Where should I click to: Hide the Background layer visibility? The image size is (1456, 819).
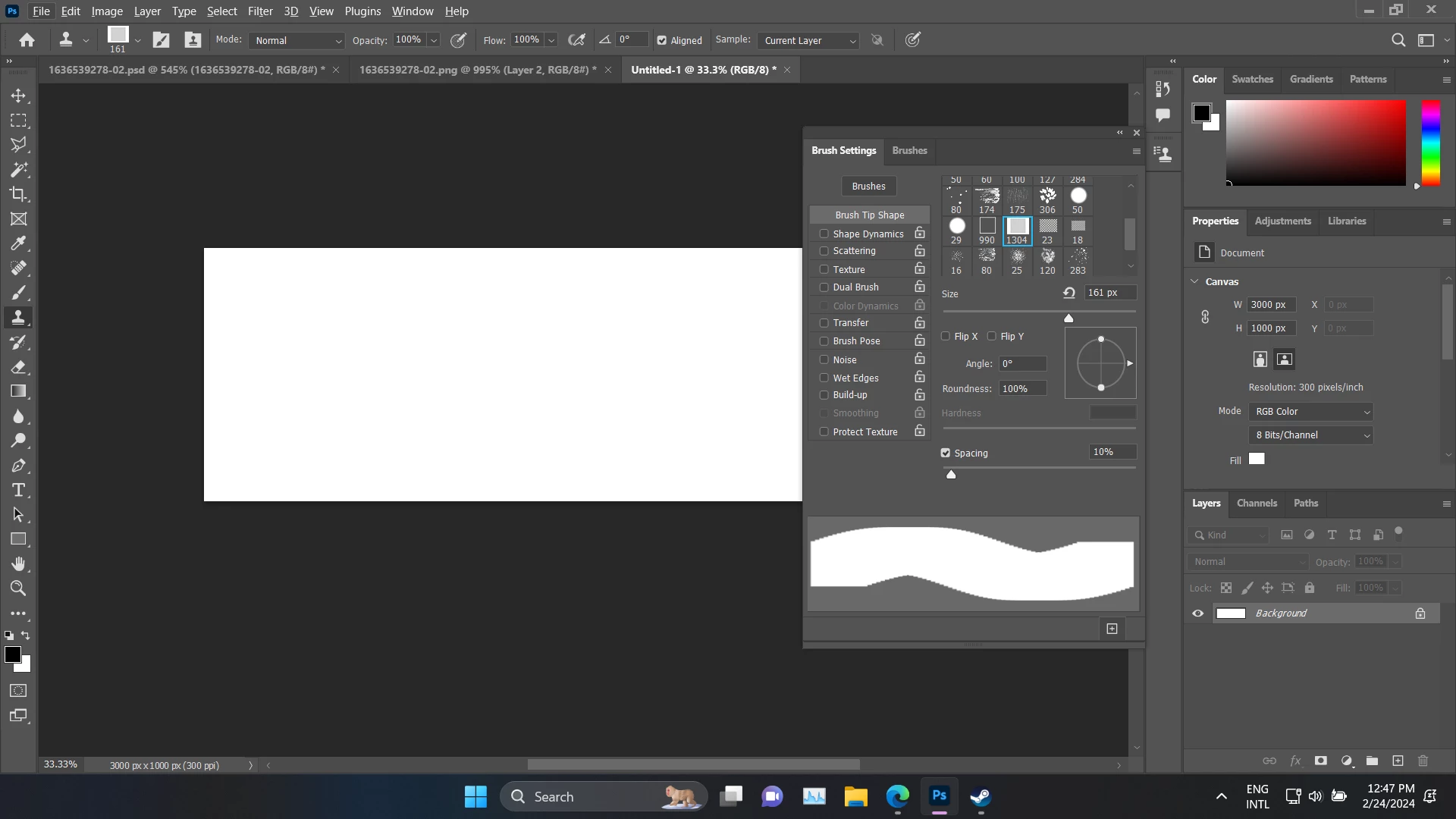click(1198, 613)
